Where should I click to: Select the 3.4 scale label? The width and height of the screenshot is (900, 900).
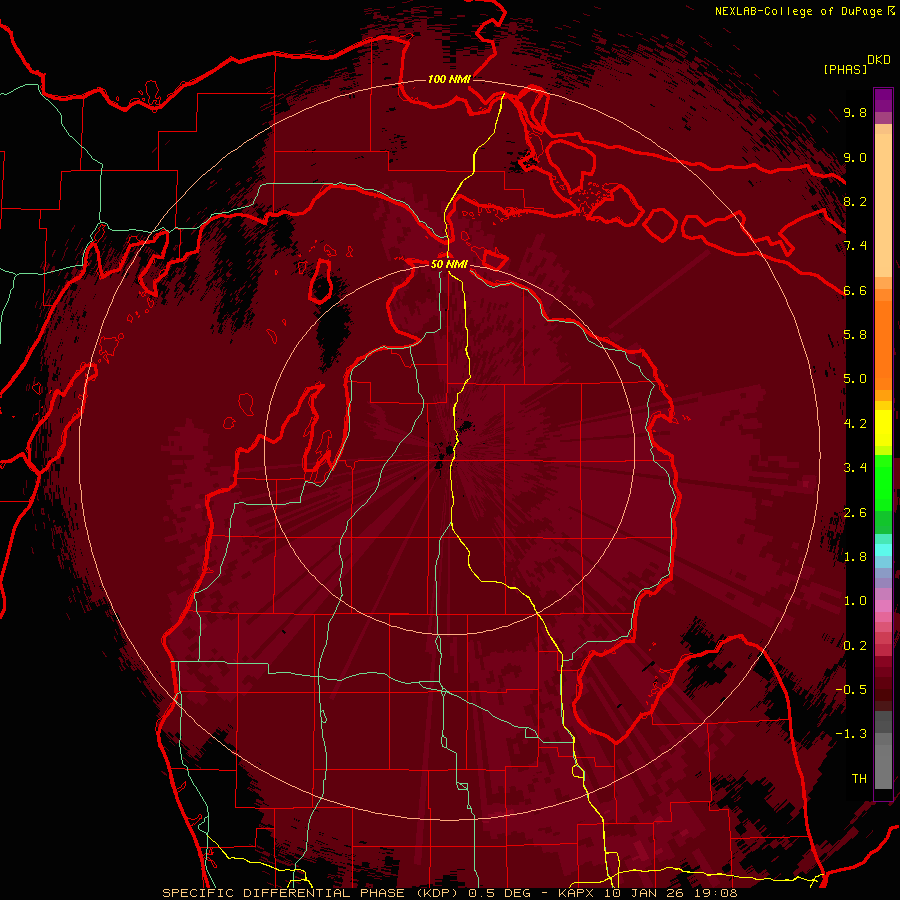point(855,468)
